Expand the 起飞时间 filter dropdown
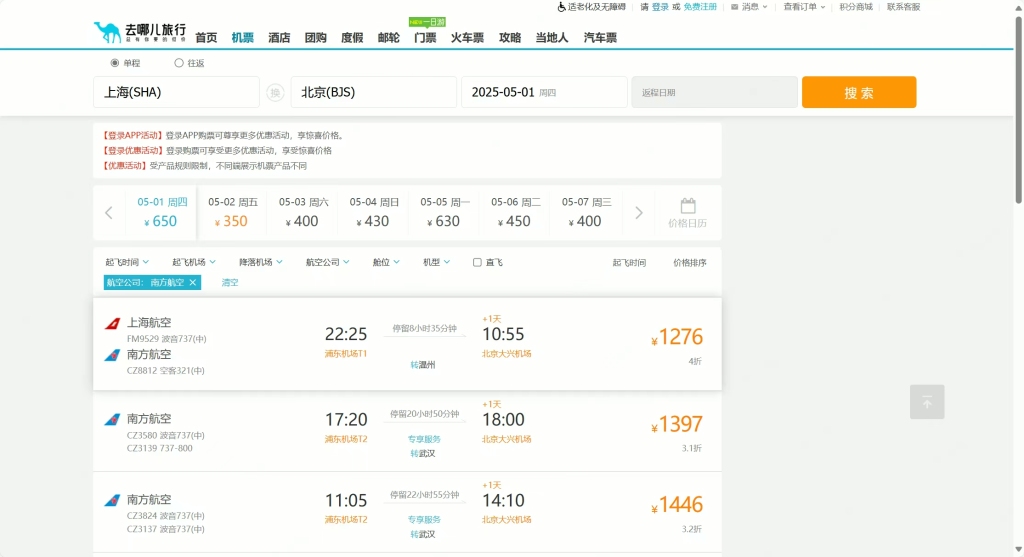Viewport: 1024px width, 557px height. (x=126, y=262)
